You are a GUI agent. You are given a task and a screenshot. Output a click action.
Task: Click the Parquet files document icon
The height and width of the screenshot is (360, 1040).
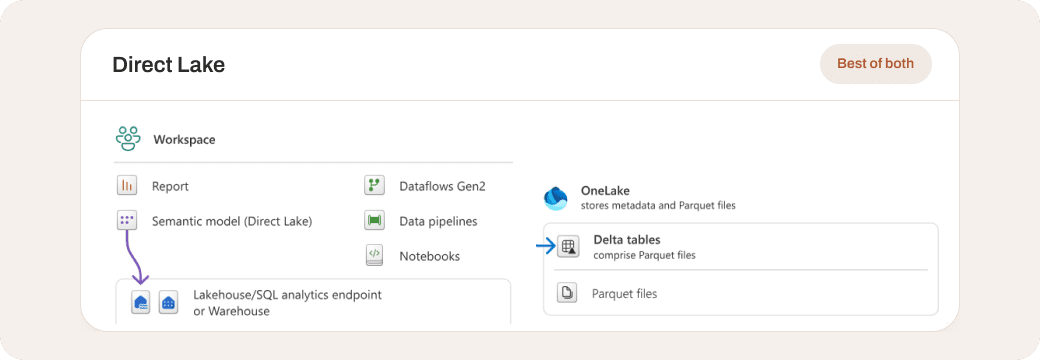click(567, 292)
